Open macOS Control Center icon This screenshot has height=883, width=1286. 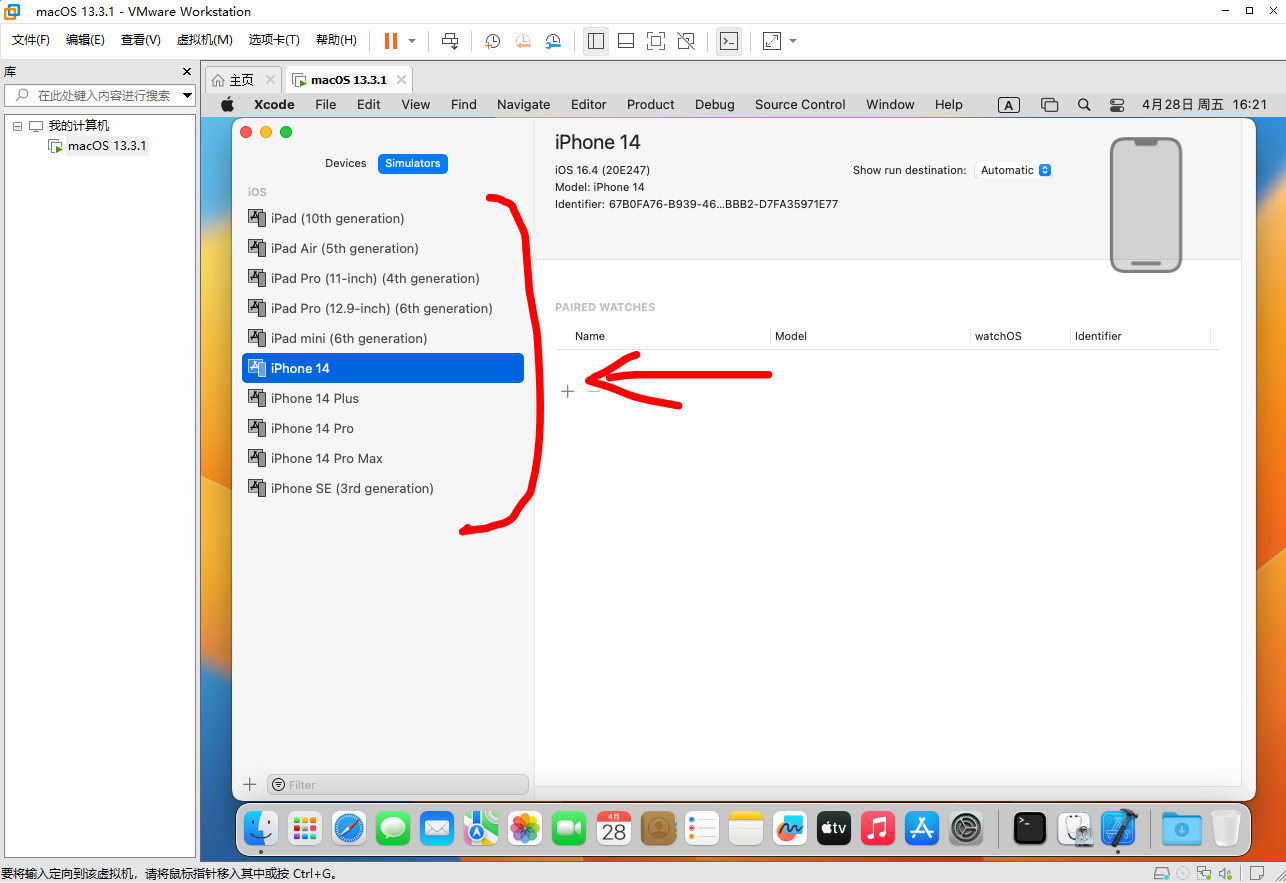[x=1117, y=105]
